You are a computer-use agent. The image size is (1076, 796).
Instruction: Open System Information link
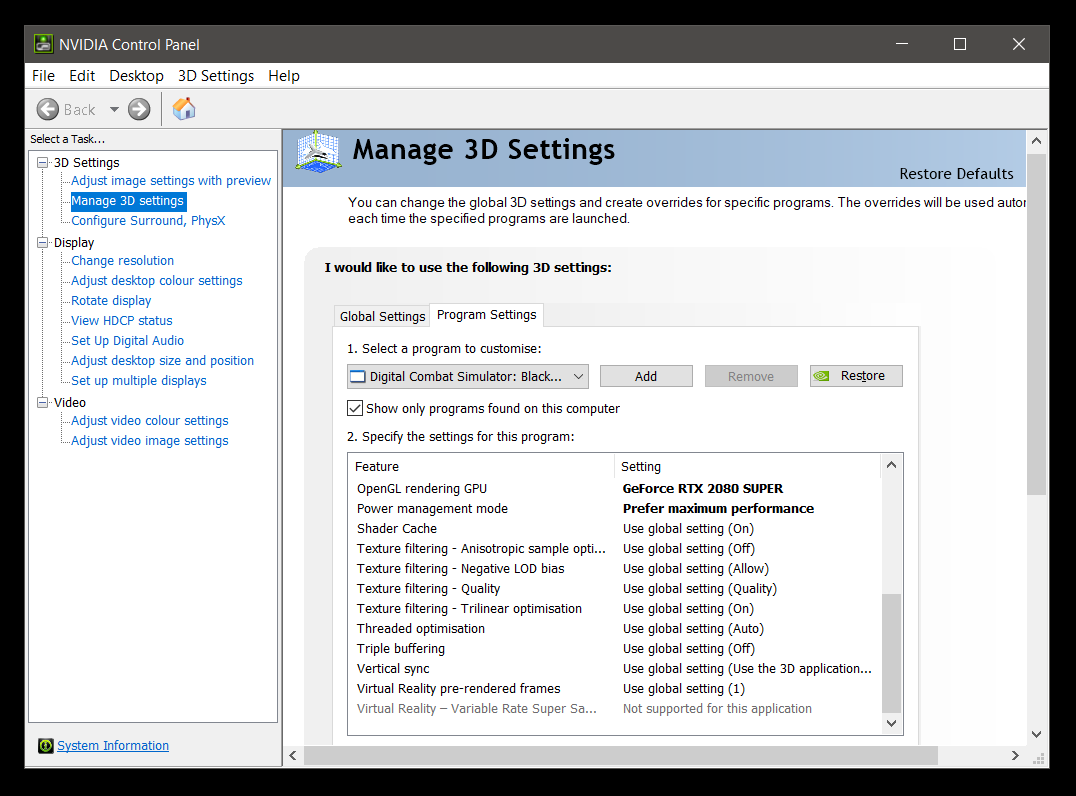113,745
